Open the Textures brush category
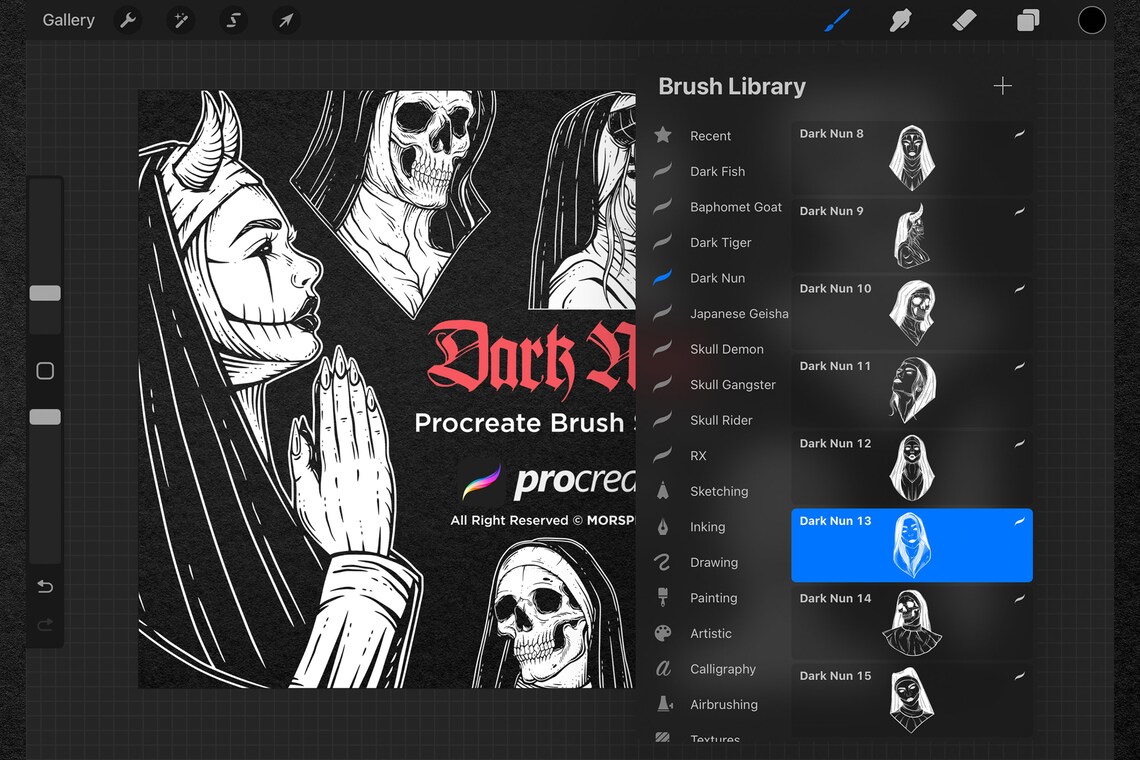This screenshot has width=1140, height=760. 714,739
